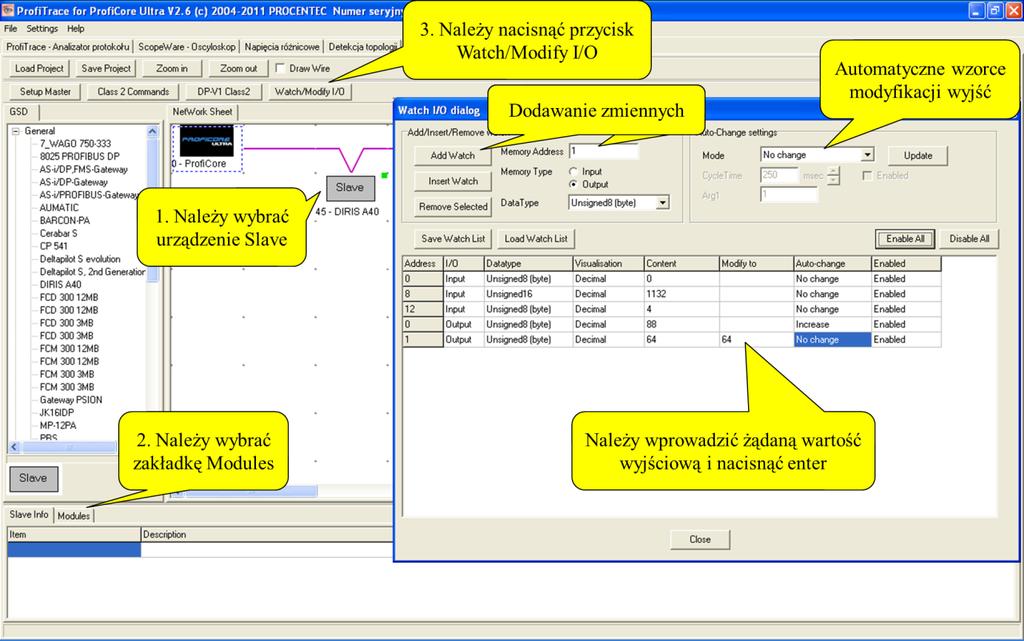Click the Increase auto-change cell

coord(832,324)
